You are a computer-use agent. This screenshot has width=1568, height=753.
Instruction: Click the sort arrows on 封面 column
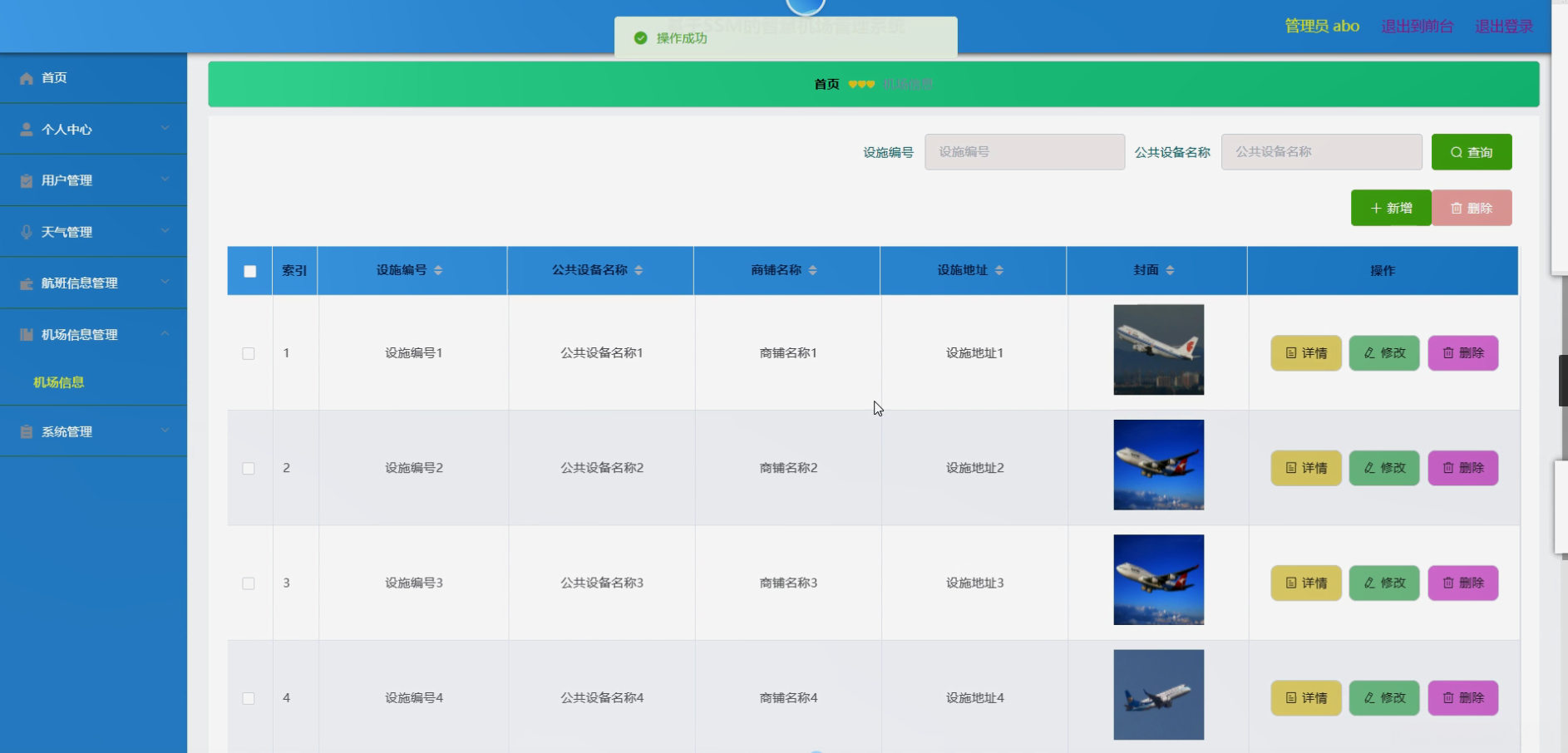pos(1170,270)
